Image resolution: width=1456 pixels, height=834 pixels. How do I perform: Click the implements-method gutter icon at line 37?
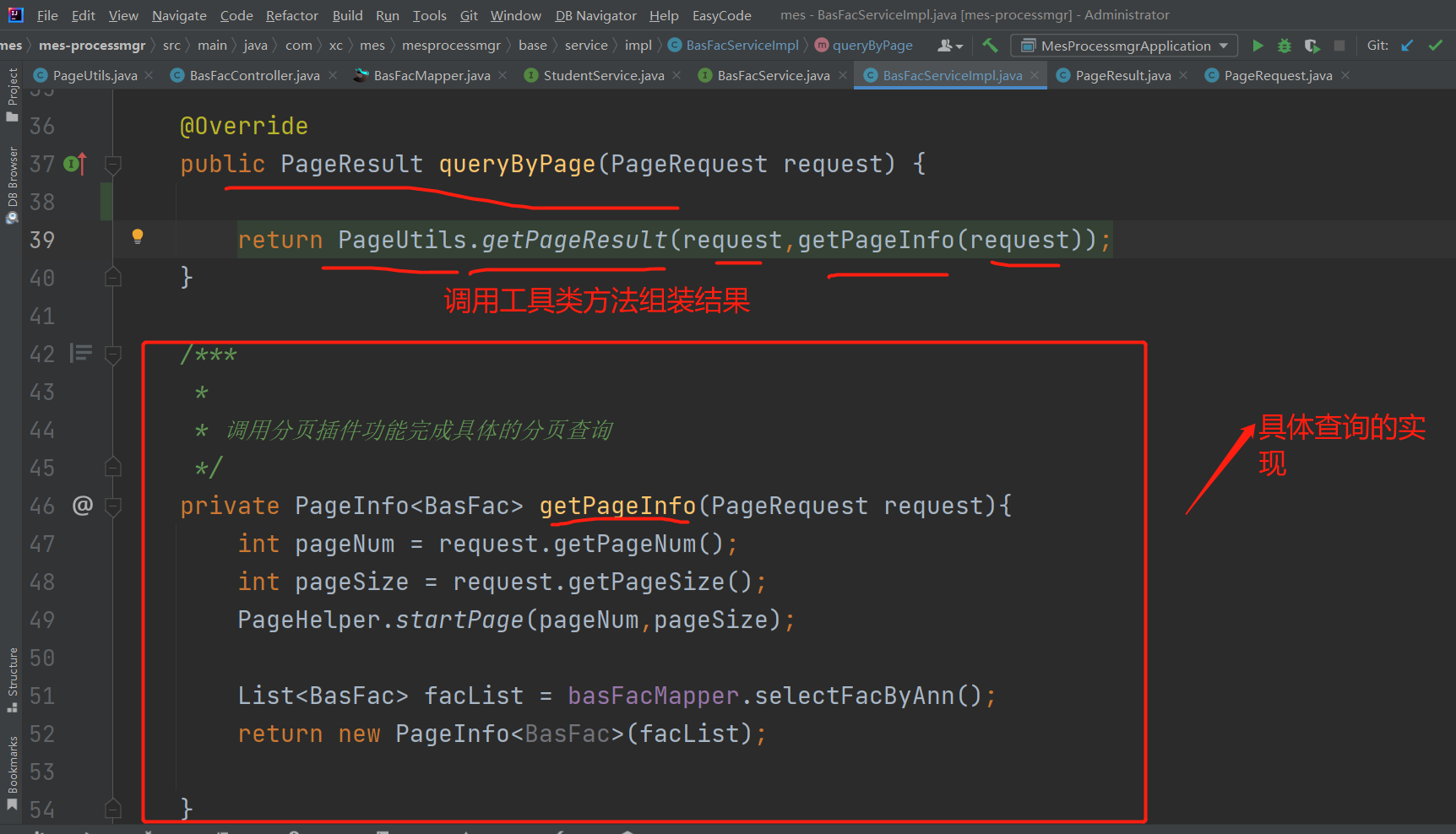click(75, 164)
